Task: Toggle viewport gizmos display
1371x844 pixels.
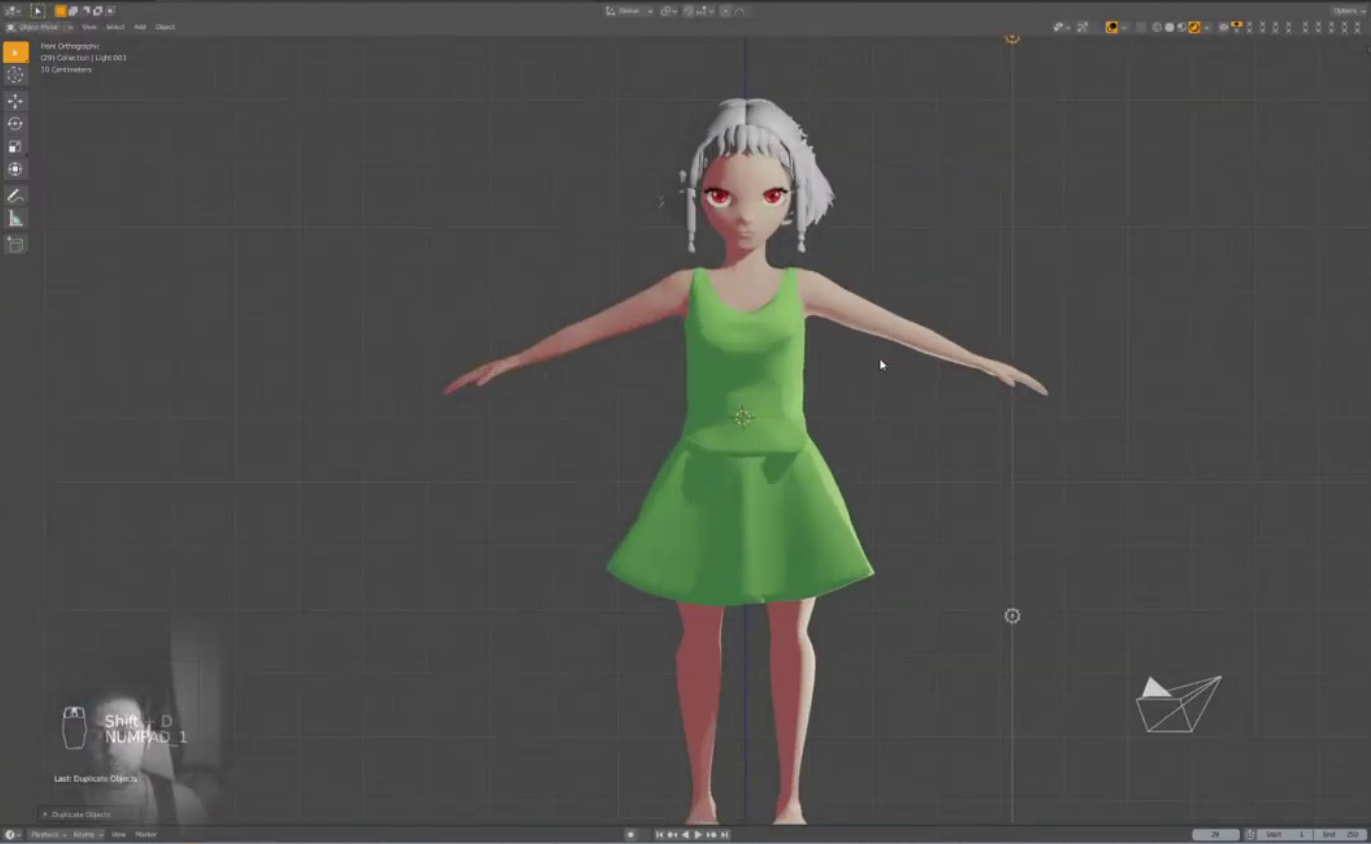Action: tap(1082, 27)
